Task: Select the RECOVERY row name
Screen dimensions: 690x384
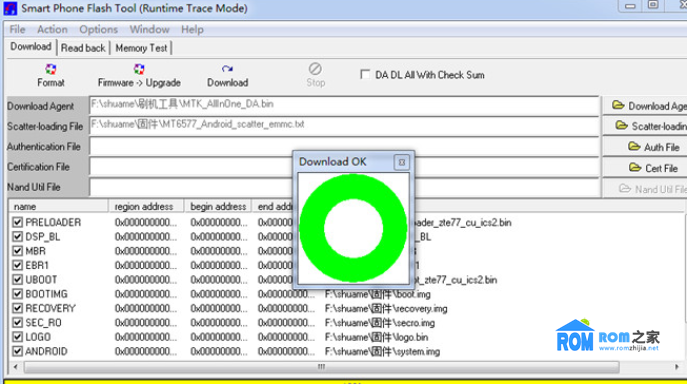Action: tap(50, 308)
